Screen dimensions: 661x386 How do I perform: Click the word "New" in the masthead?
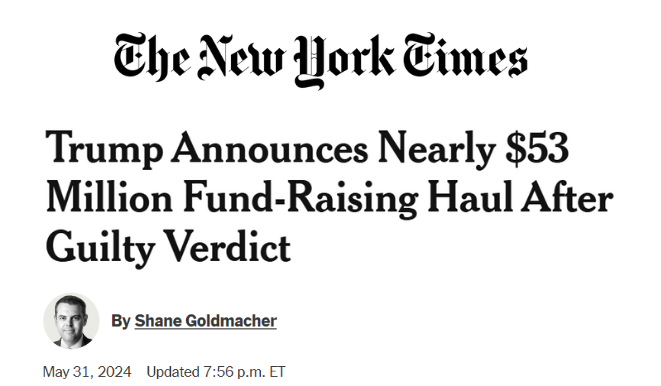coord(242,57)
